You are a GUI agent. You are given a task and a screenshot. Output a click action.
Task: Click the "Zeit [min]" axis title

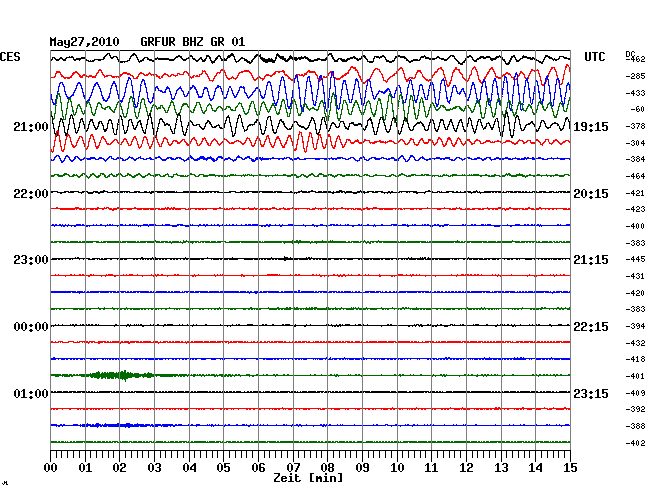tap(308, 478)
